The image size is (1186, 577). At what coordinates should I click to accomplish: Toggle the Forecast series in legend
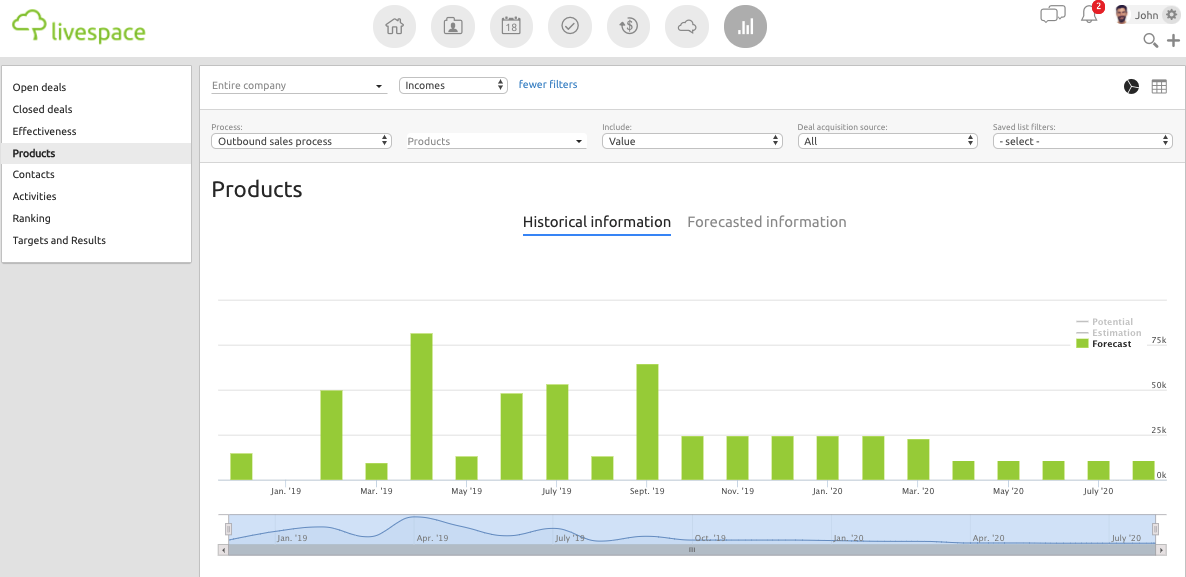point(1104,343)
